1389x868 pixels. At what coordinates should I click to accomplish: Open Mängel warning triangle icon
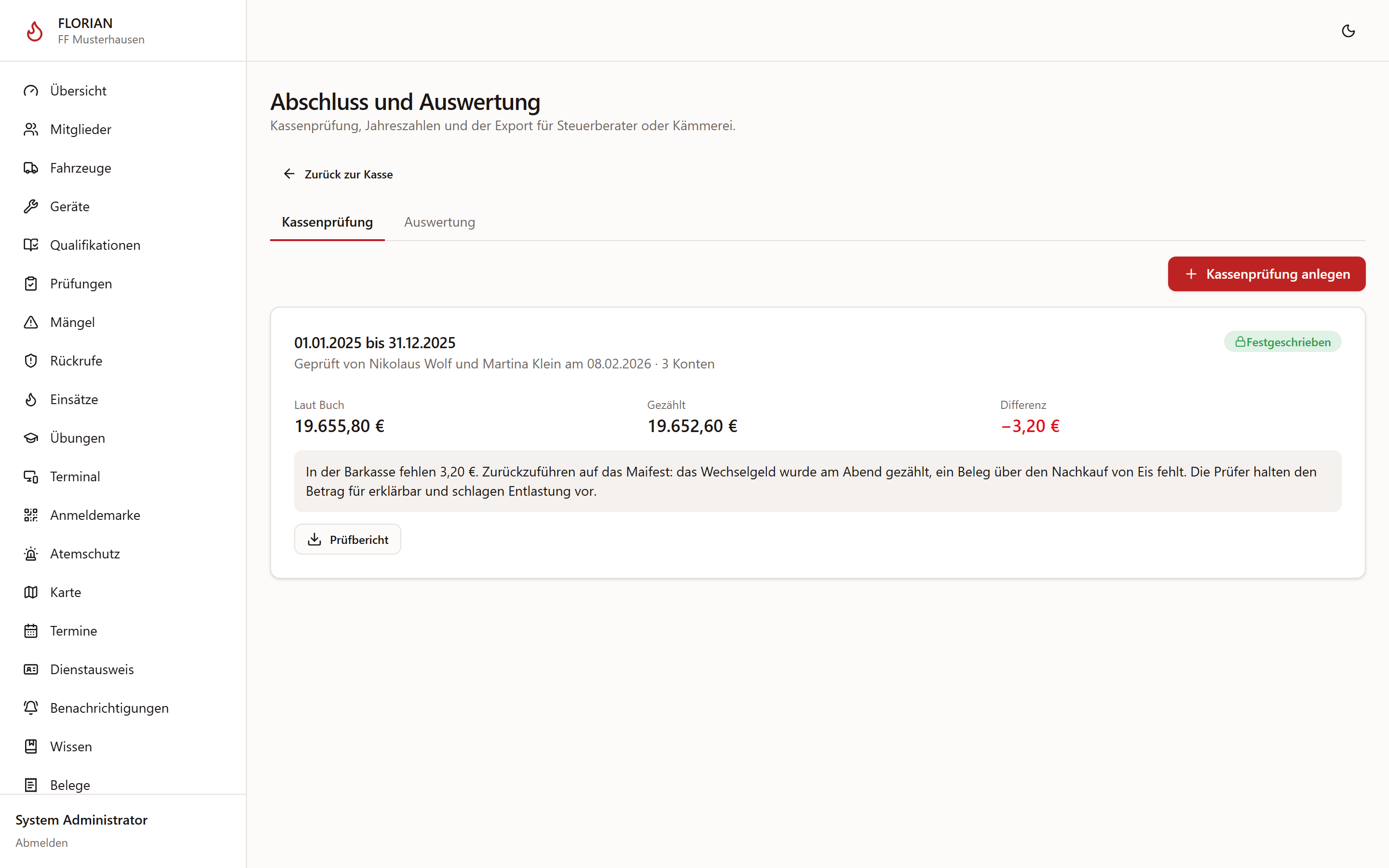31,322
